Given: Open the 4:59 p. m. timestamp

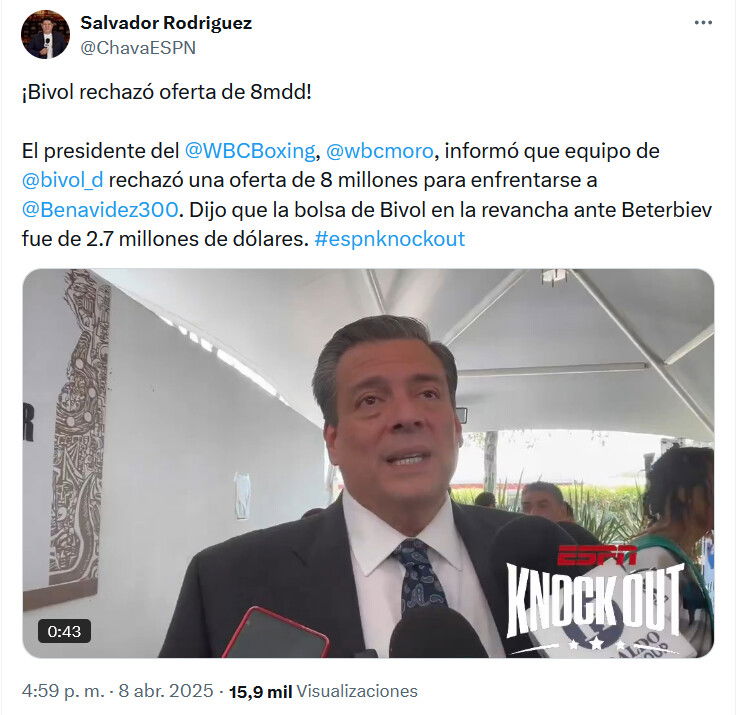Looking at the screenshot, I should pos(63,691).
